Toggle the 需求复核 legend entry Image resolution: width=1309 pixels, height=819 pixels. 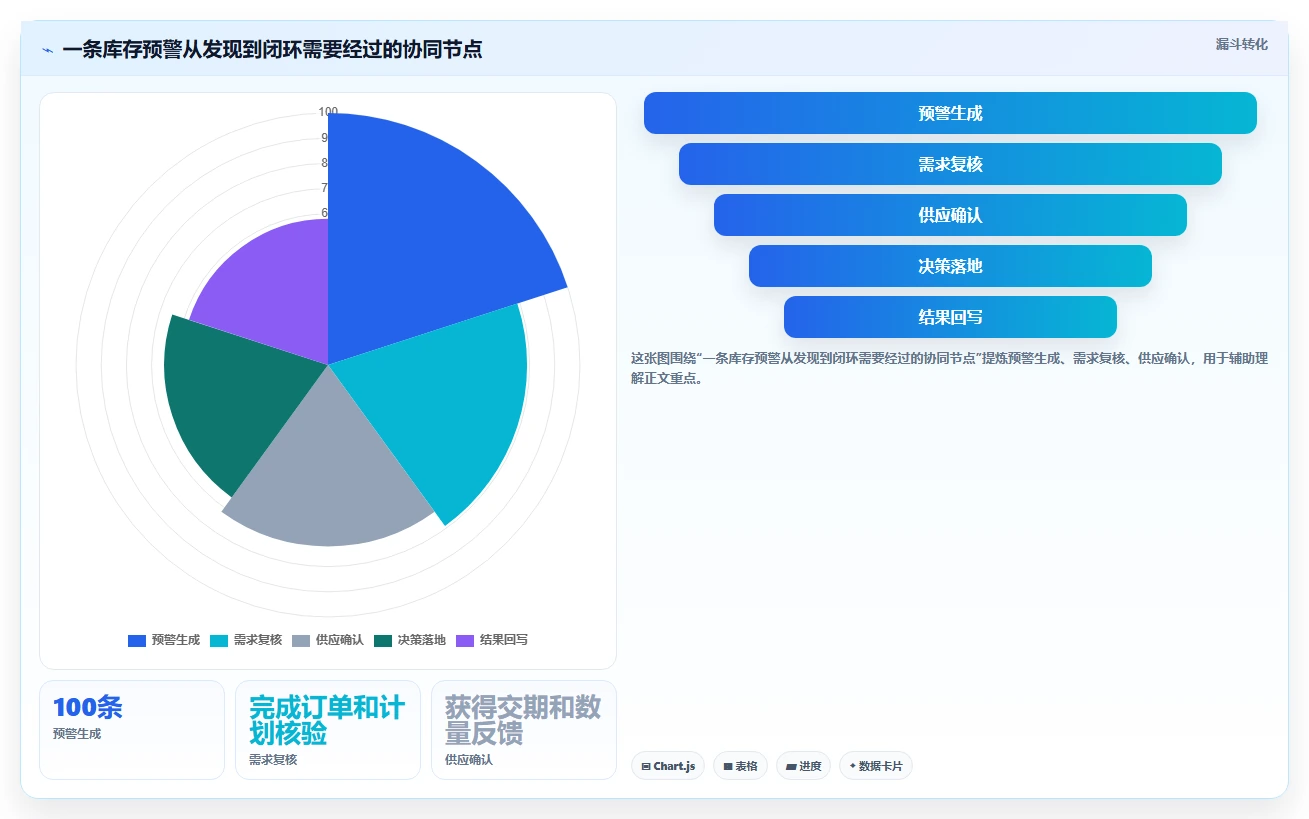click(246, 640)
